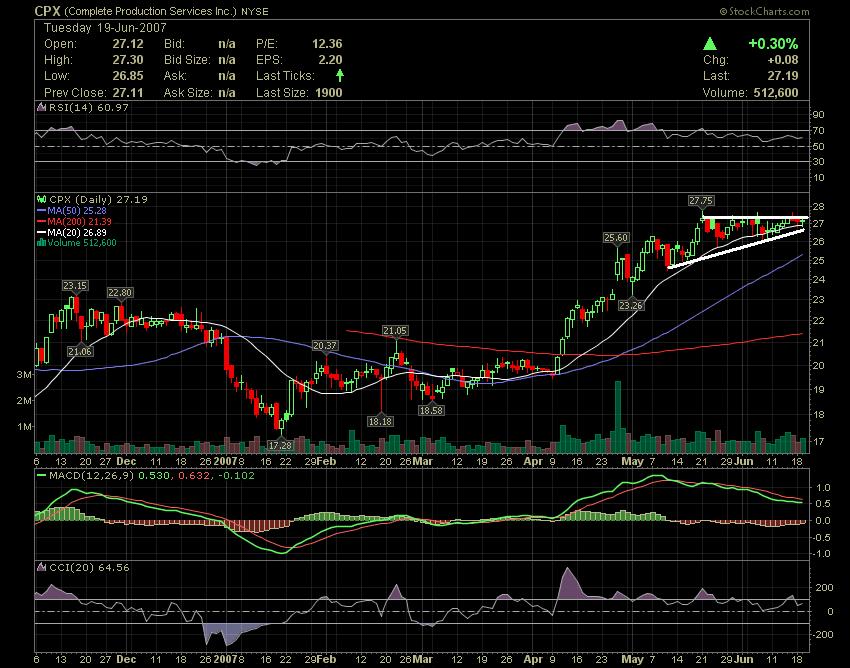Click the green Last Ticks up arrow
850x668 pixels.
340,75
